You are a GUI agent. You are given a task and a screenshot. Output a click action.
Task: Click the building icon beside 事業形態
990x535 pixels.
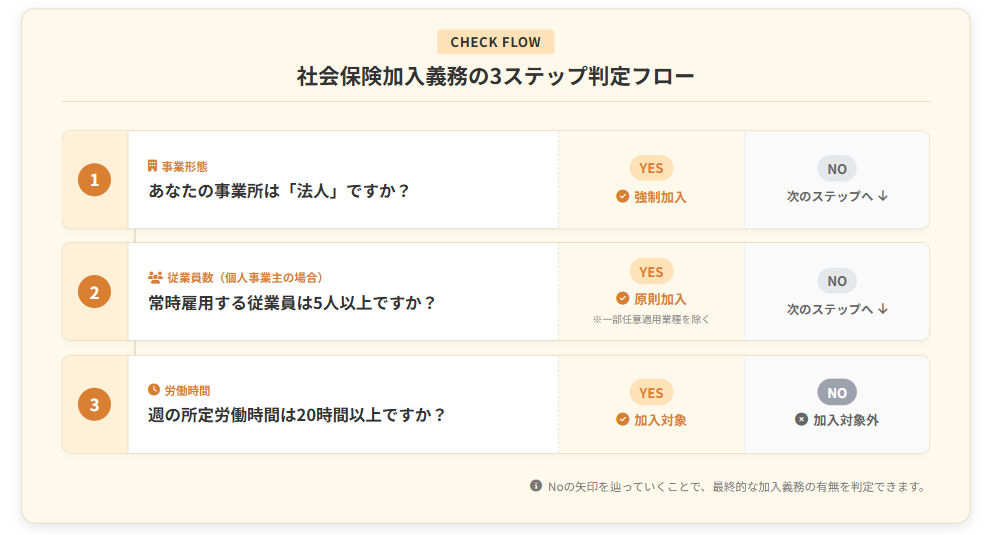click(153, 166)
